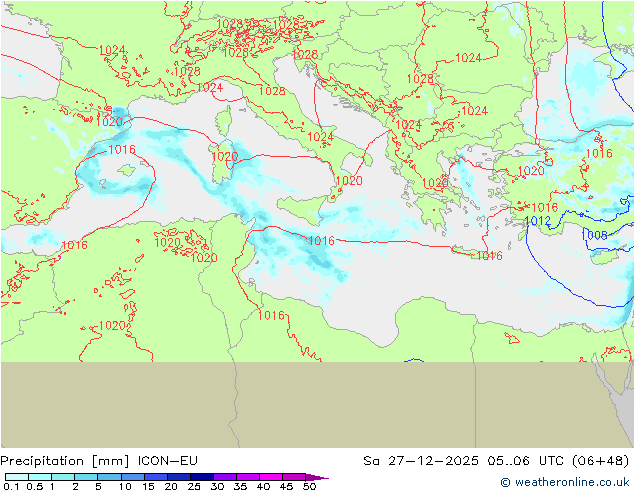
Task: Click the legend value label '0.1'
Action: click(x=11, y=486)
